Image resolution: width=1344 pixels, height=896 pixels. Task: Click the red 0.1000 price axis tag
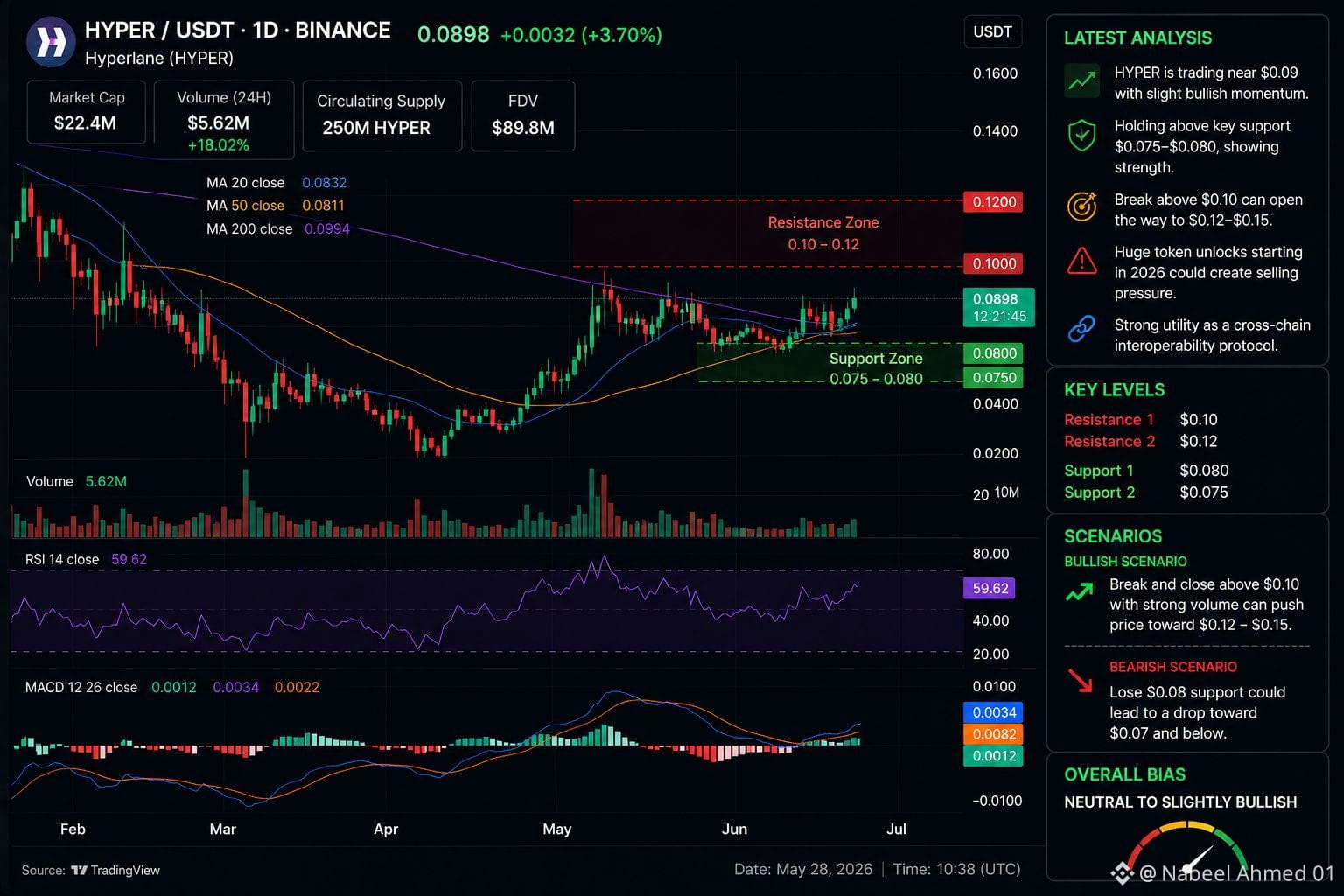click(993, 263)
